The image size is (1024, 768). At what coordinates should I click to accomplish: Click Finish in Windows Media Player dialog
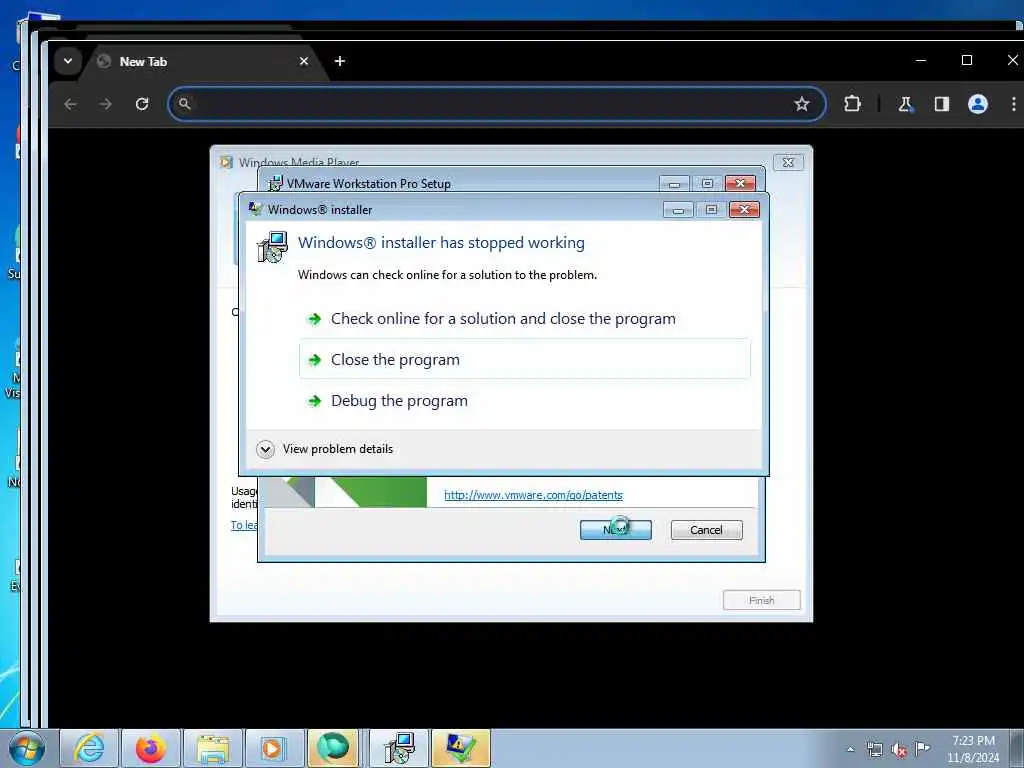(x=761, y=600)
